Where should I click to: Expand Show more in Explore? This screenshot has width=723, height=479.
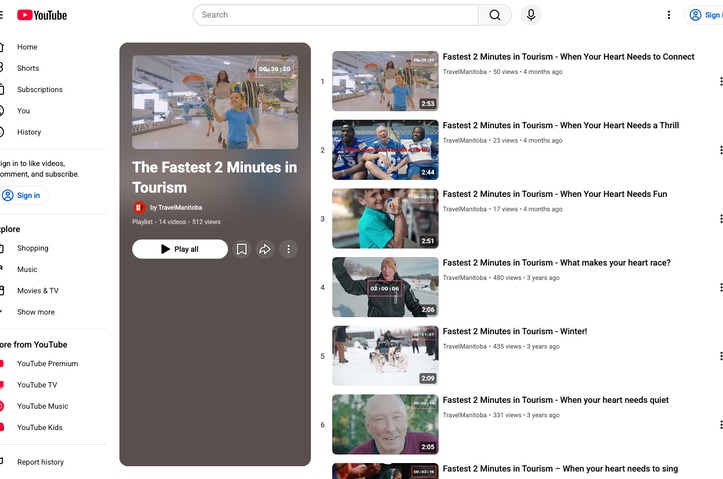[x=36, y=311]
